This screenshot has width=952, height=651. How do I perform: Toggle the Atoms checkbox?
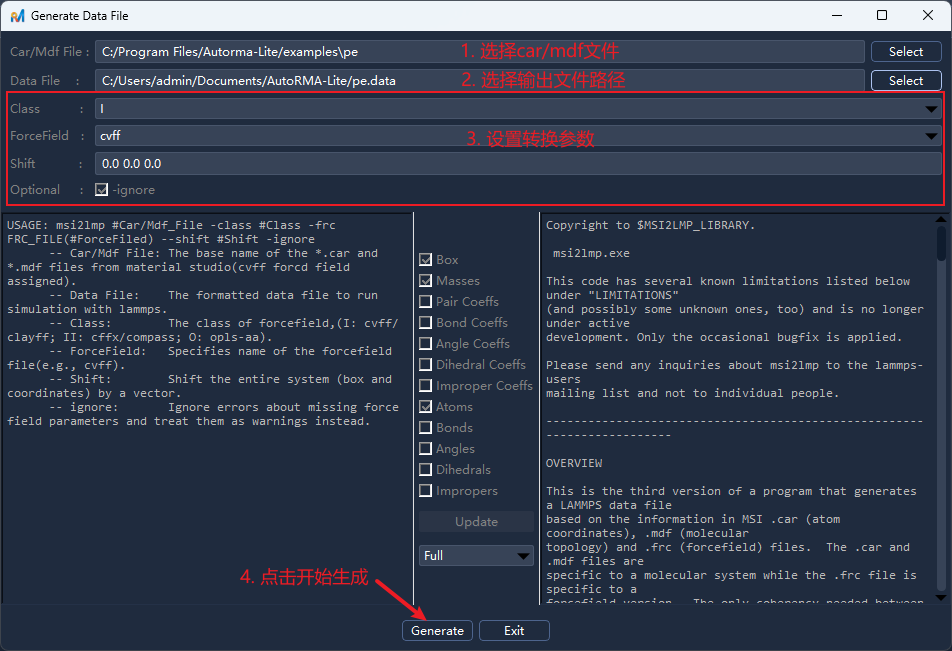[425, 406]
